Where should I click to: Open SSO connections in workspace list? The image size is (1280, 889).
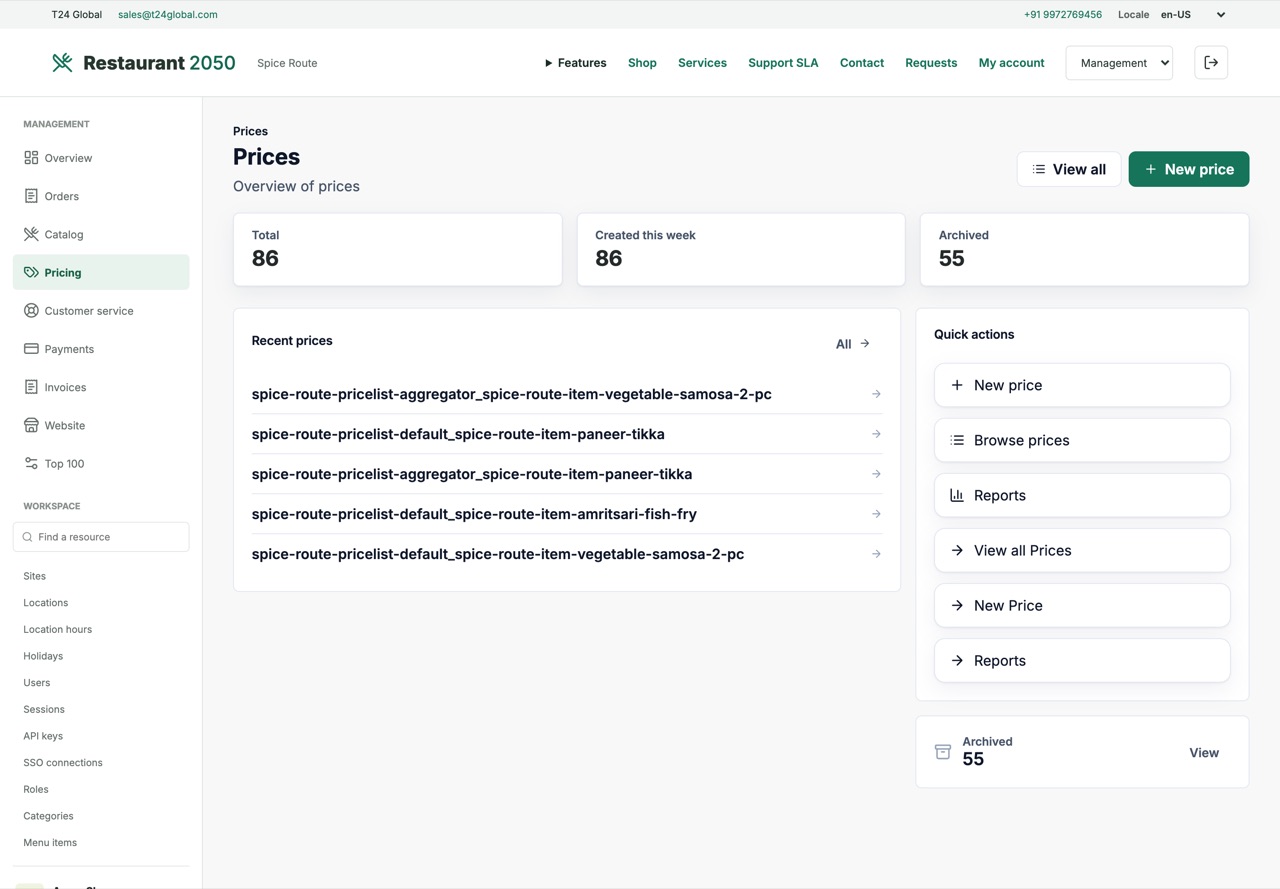(63, 763)
